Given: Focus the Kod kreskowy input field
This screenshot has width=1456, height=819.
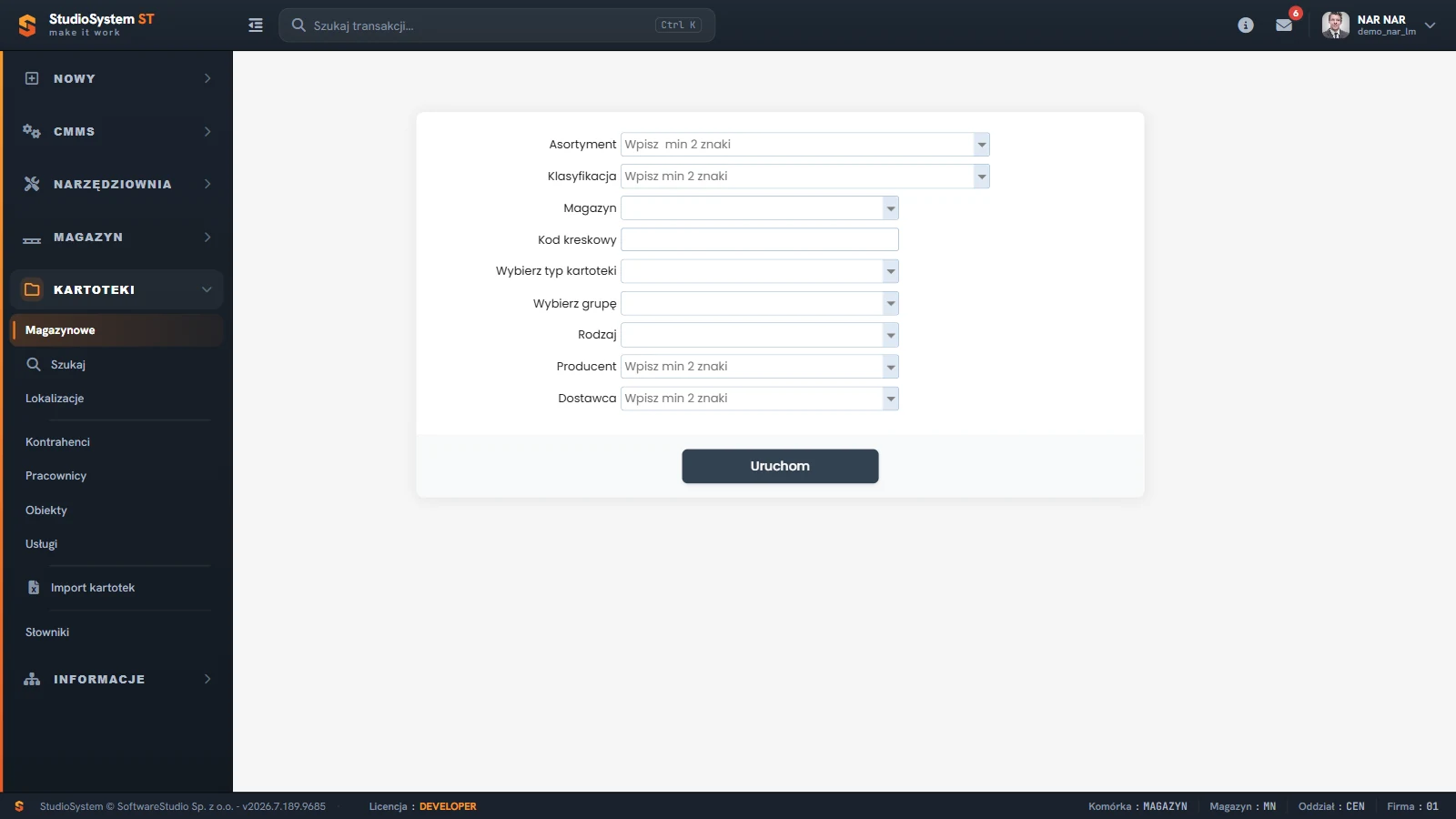Looking at the screenshot, I should click(760, 239).
